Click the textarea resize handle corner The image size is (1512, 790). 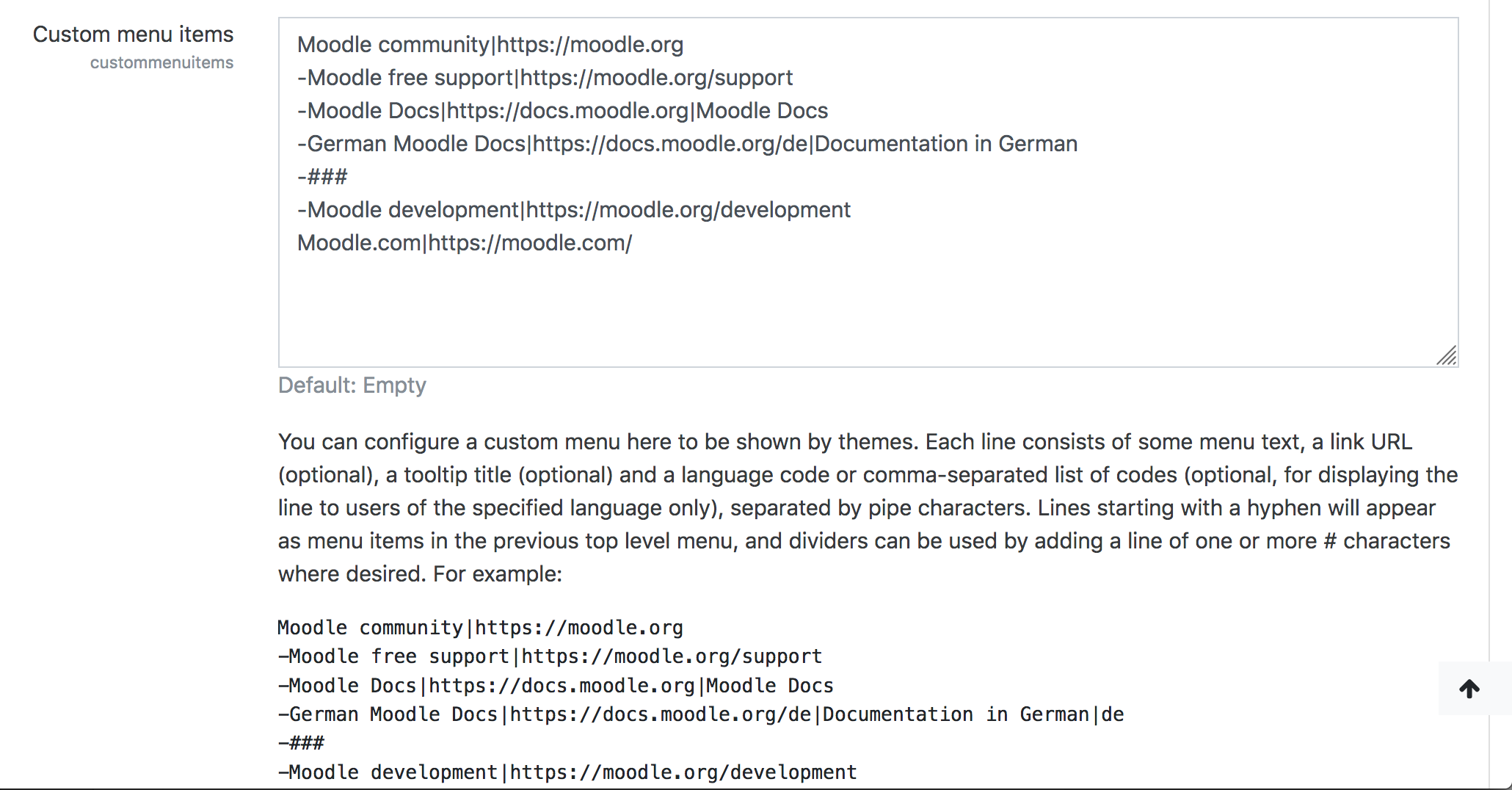1447,355
